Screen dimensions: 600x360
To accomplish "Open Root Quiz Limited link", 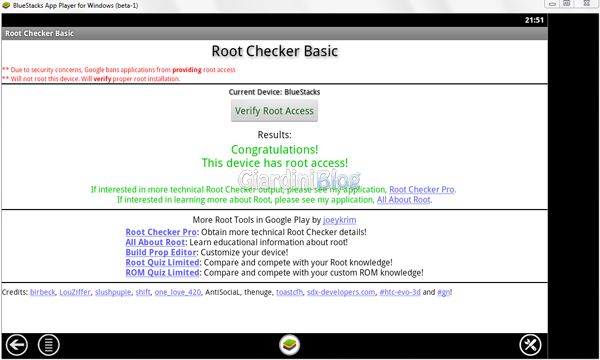I will click(162, 263).
